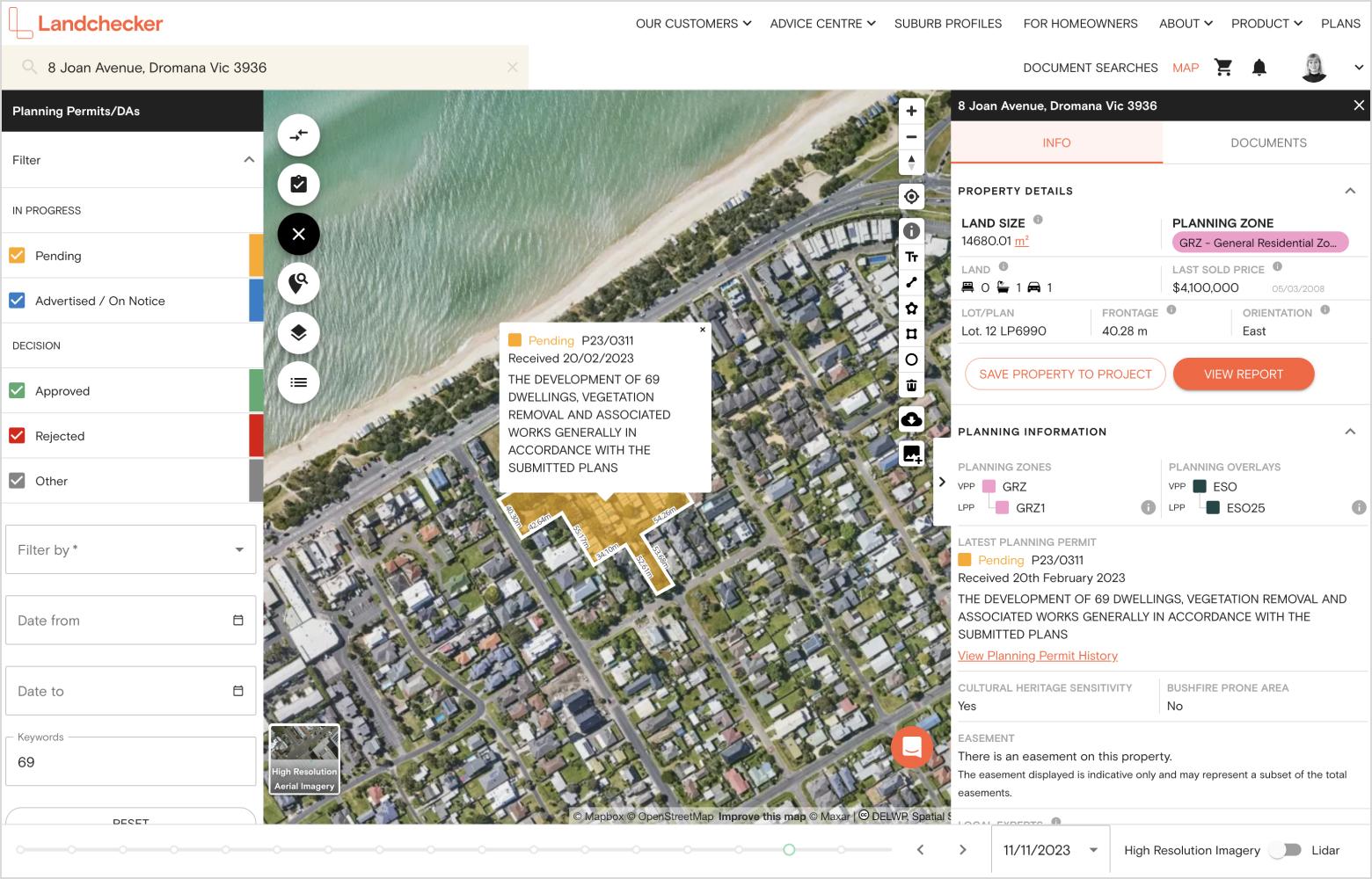The height and width of the screenshot is (879, 1372).
Task: Click the selected green timeline marker
Action: click(x=789, y=850)
